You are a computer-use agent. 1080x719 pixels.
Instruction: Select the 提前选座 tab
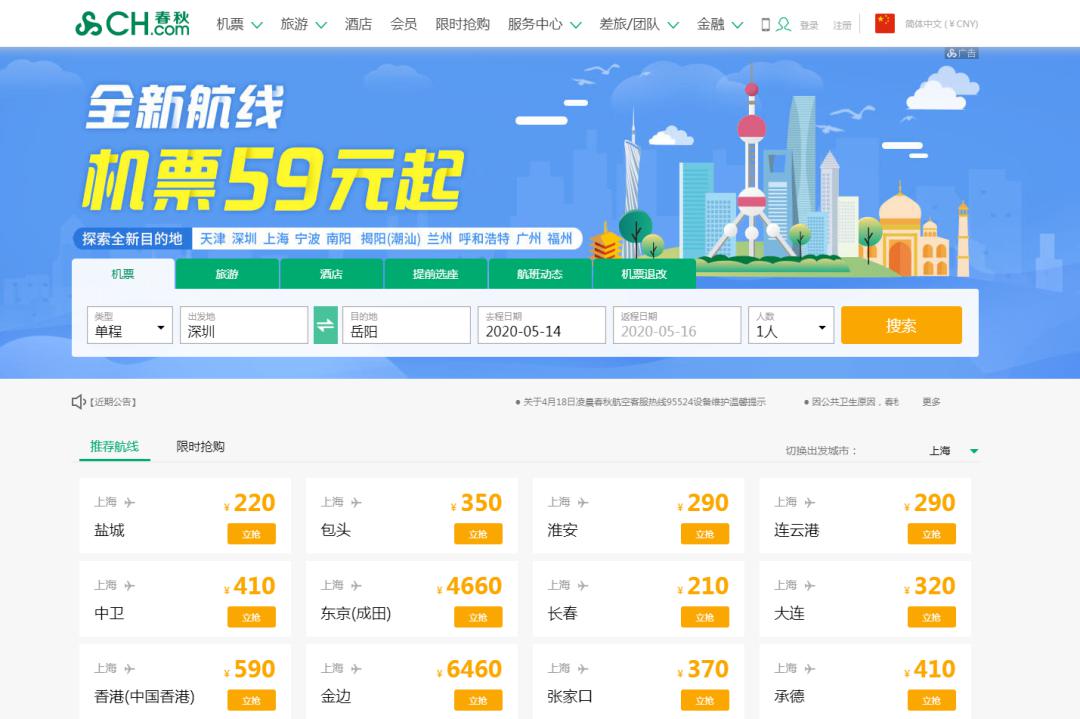(x=436, y=274)
